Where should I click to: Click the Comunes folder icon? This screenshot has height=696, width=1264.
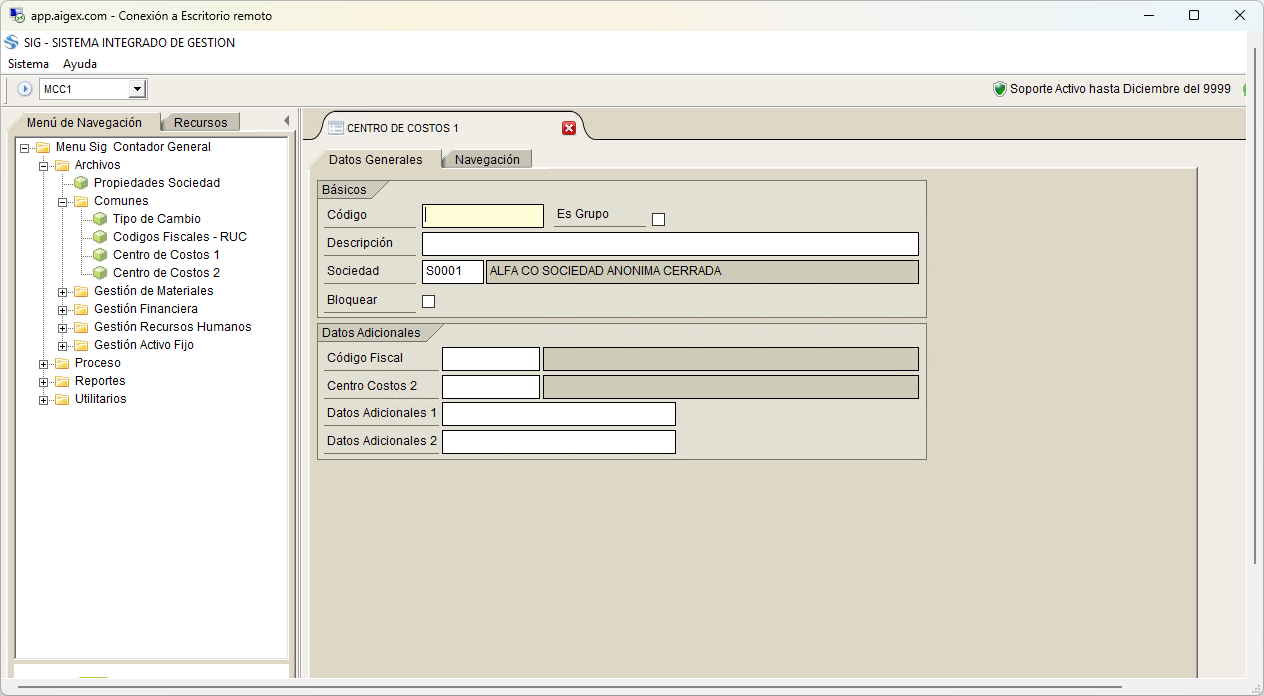[81, 201]
